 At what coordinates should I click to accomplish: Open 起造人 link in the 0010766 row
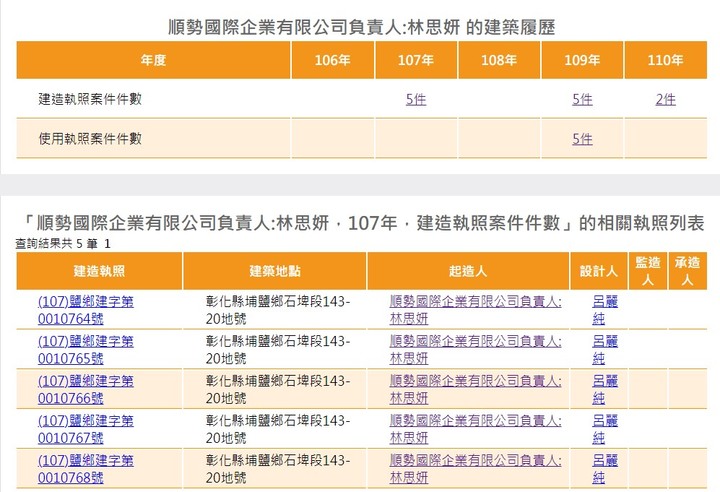tap(475, 390)
